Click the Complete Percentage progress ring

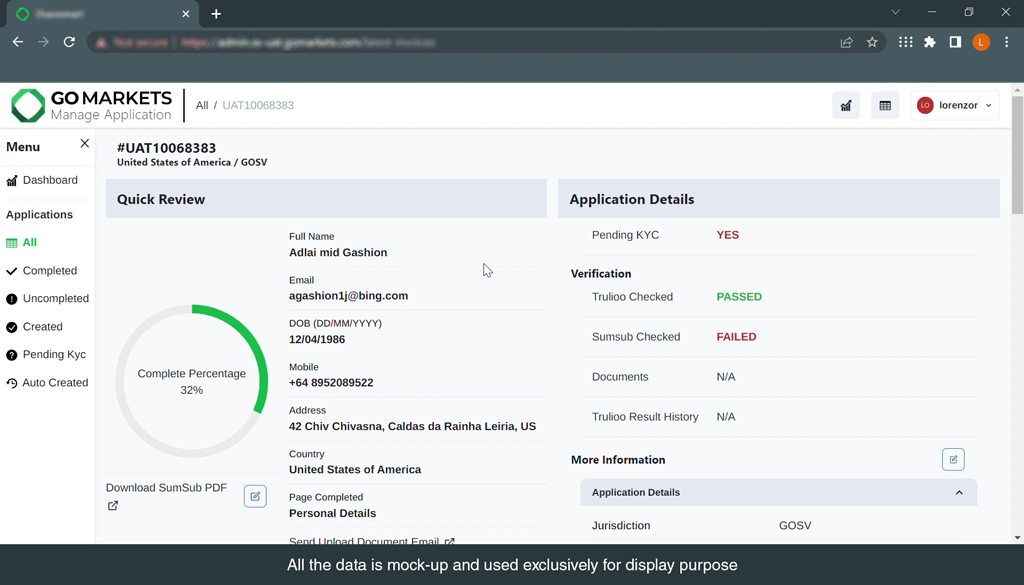191,381
